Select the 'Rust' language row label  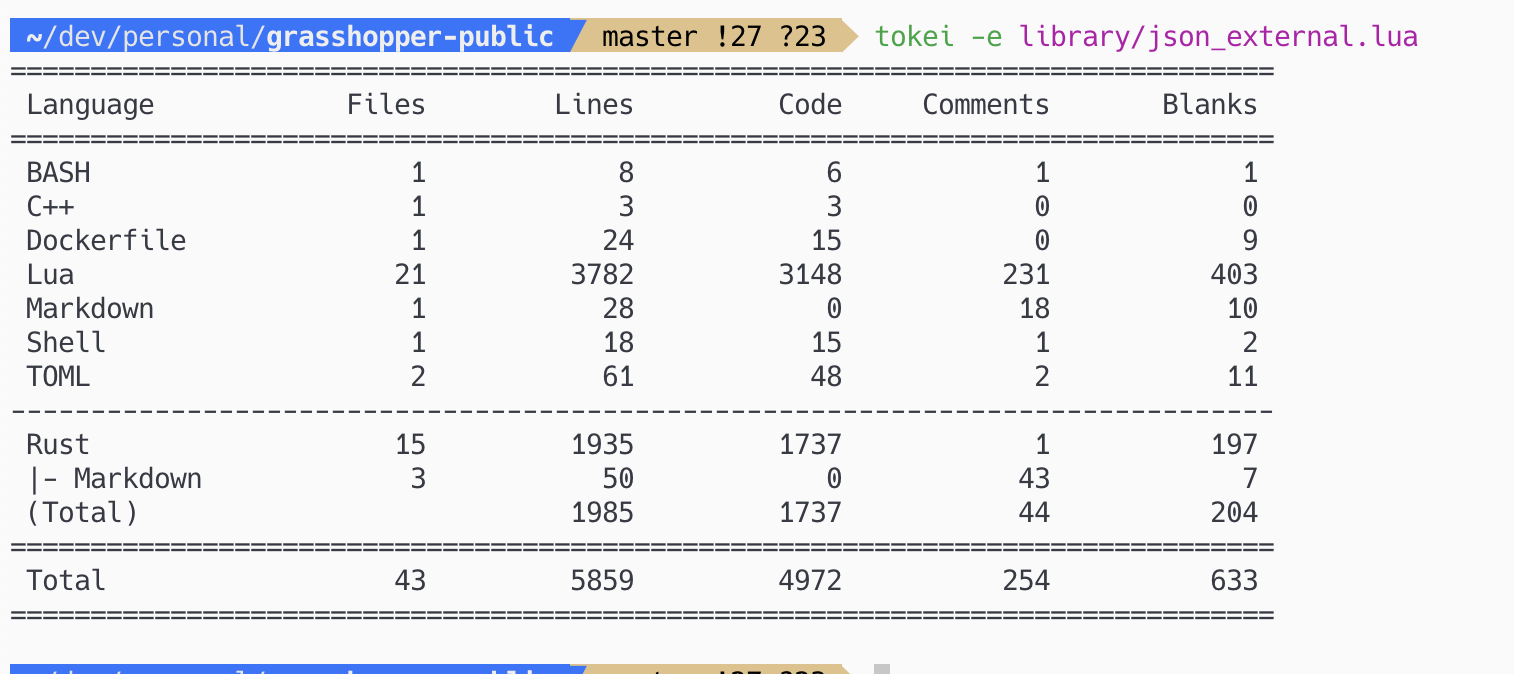pyautogui.click(x=58, y=445)
